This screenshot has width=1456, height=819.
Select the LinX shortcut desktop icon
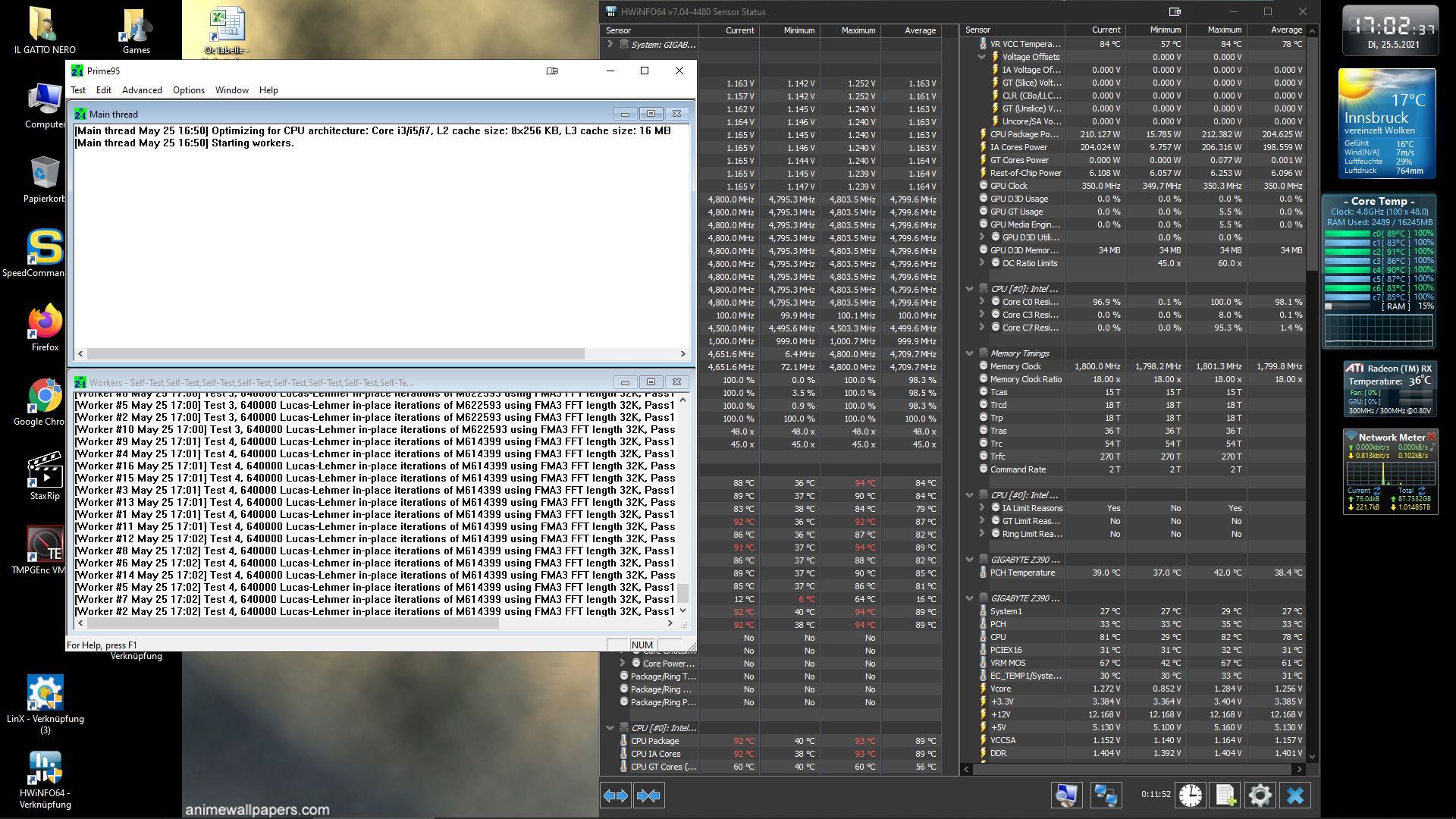tap(45, 704)
